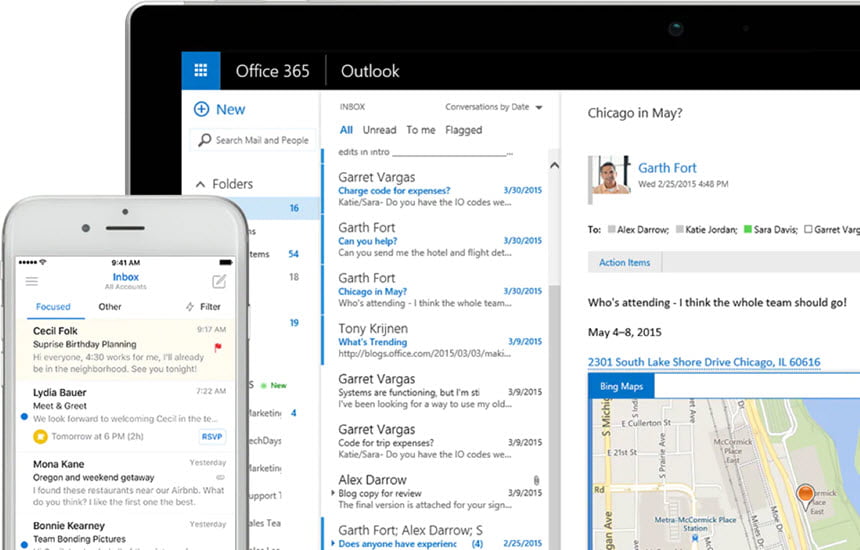
Task: Click the orange map pin on Bing map
Action: coord(805,495)
